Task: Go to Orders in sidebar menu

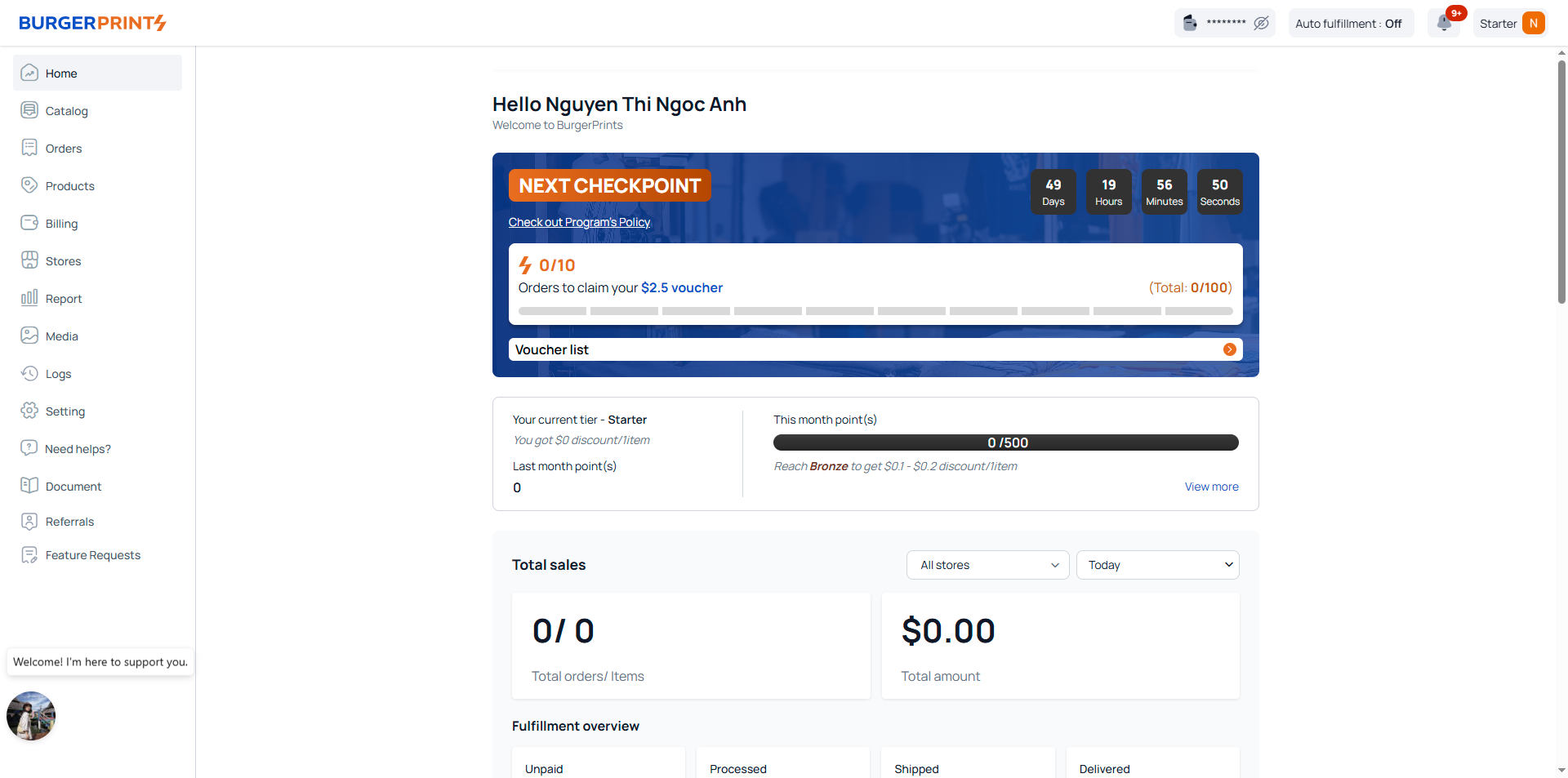Action: 64,149
